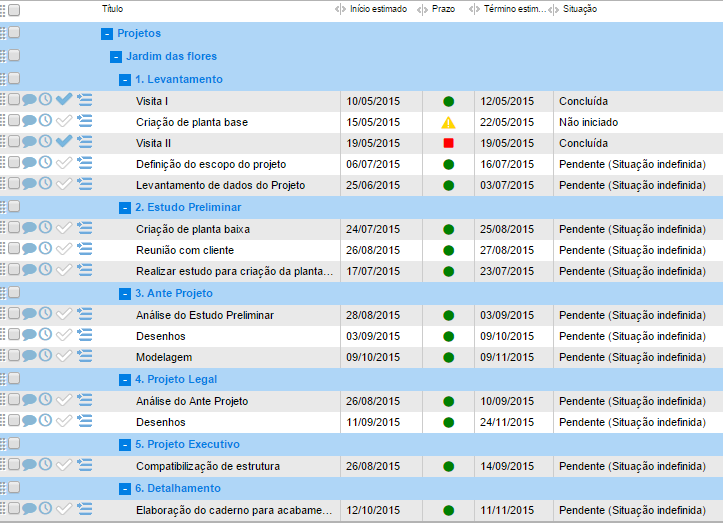Open list icon for Elaboração do caderno row
This screenshot has height=523, width=723.
pos(84,509)
